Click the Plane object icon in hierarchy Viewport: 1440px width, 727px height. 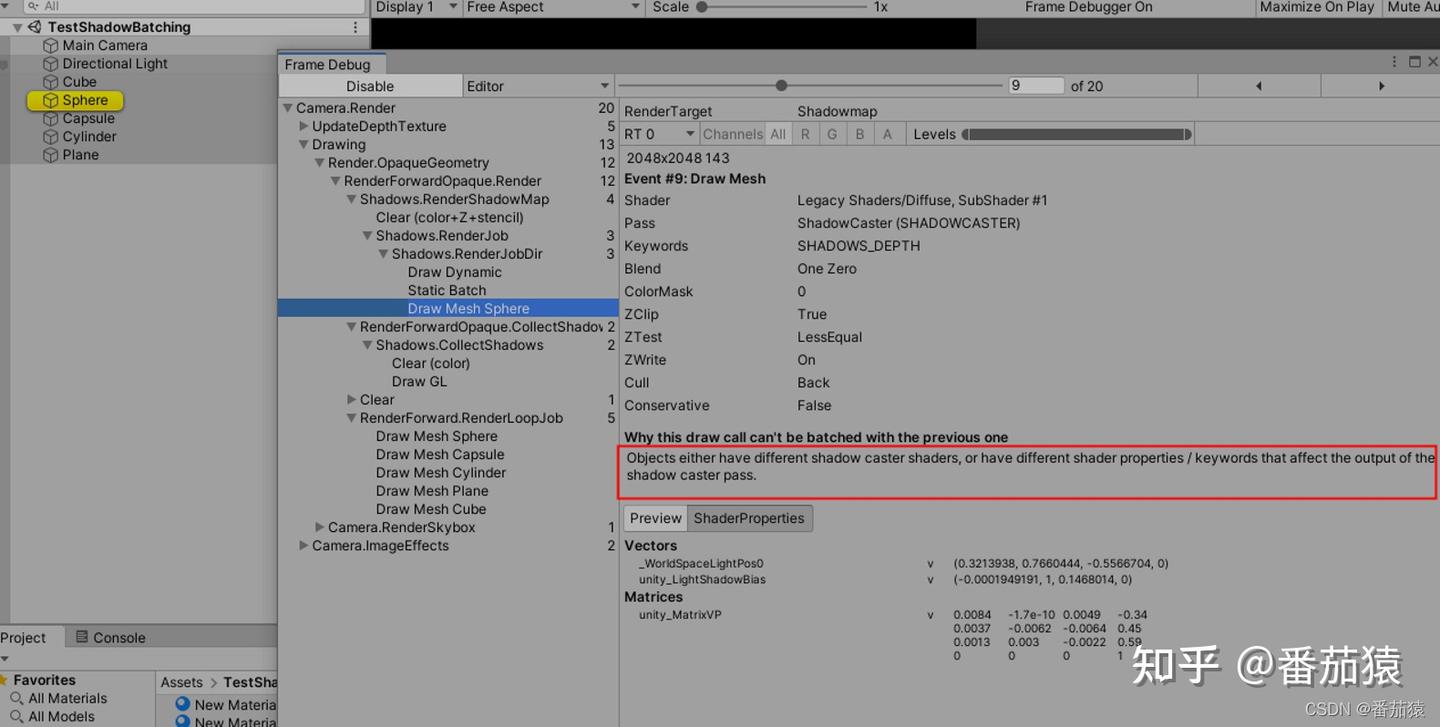[50, 155]
